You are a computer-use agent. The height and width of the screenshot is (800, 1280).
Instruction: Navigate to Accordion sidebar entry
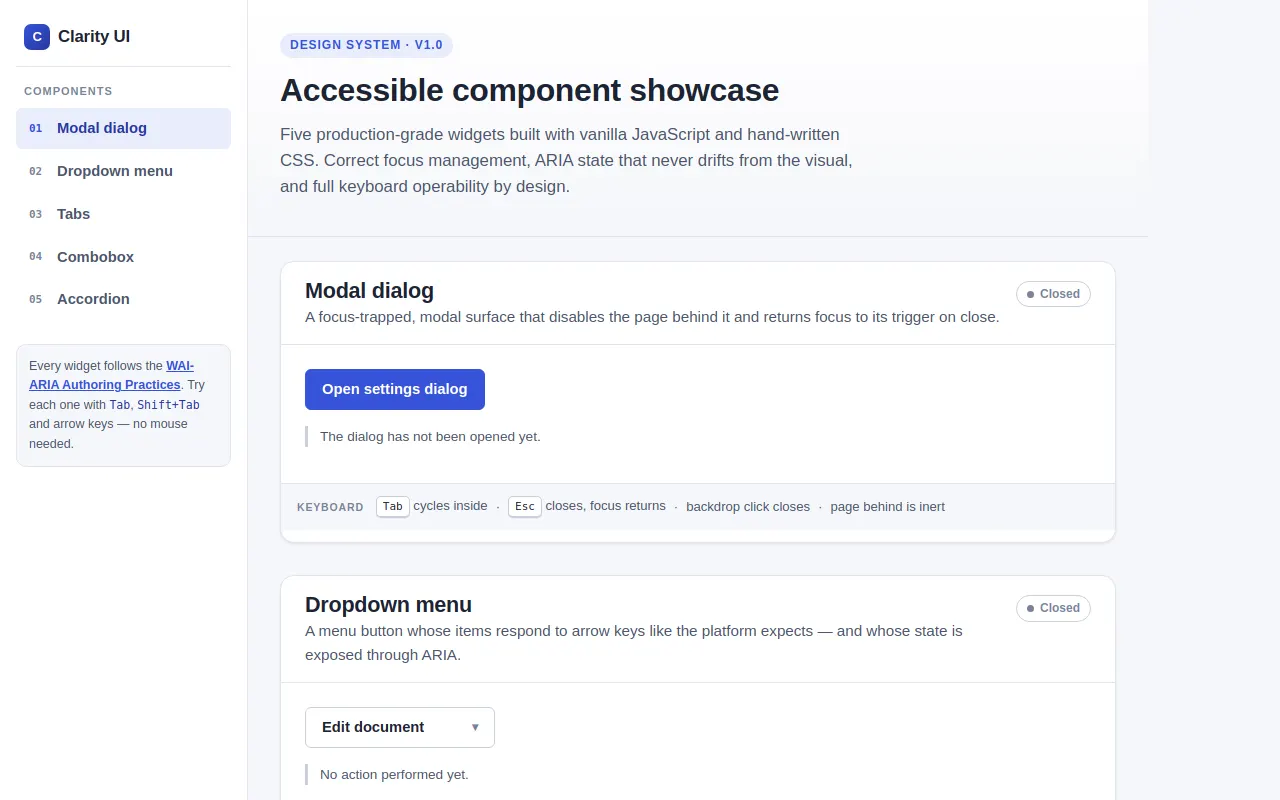pyautogui.click(x=123, y=299)
